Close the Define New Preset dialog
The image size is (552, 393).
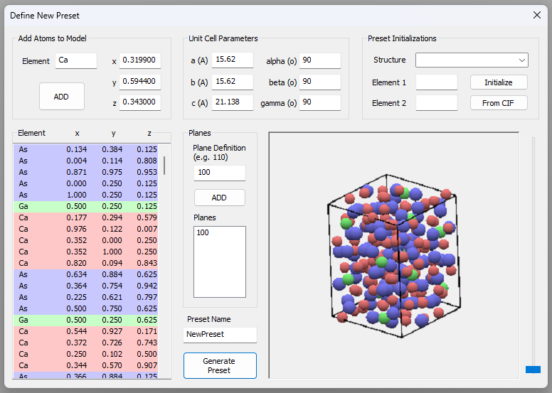tap(537, 15)
